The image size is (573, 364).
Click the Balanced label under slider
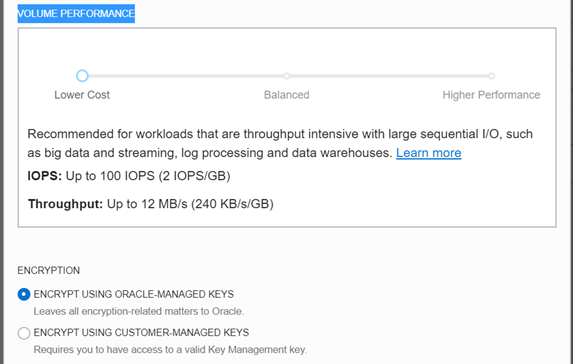(286, 95)
